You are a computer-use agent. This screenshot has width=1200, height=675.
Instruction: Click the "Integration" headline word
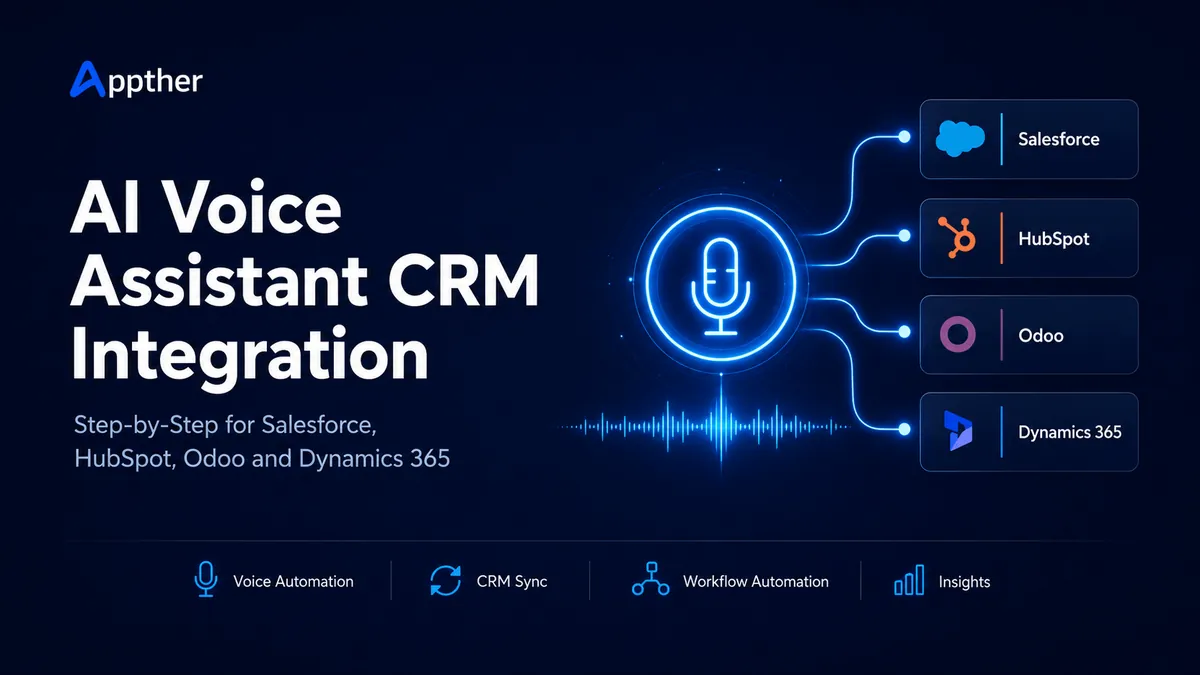tap(251, 358)
